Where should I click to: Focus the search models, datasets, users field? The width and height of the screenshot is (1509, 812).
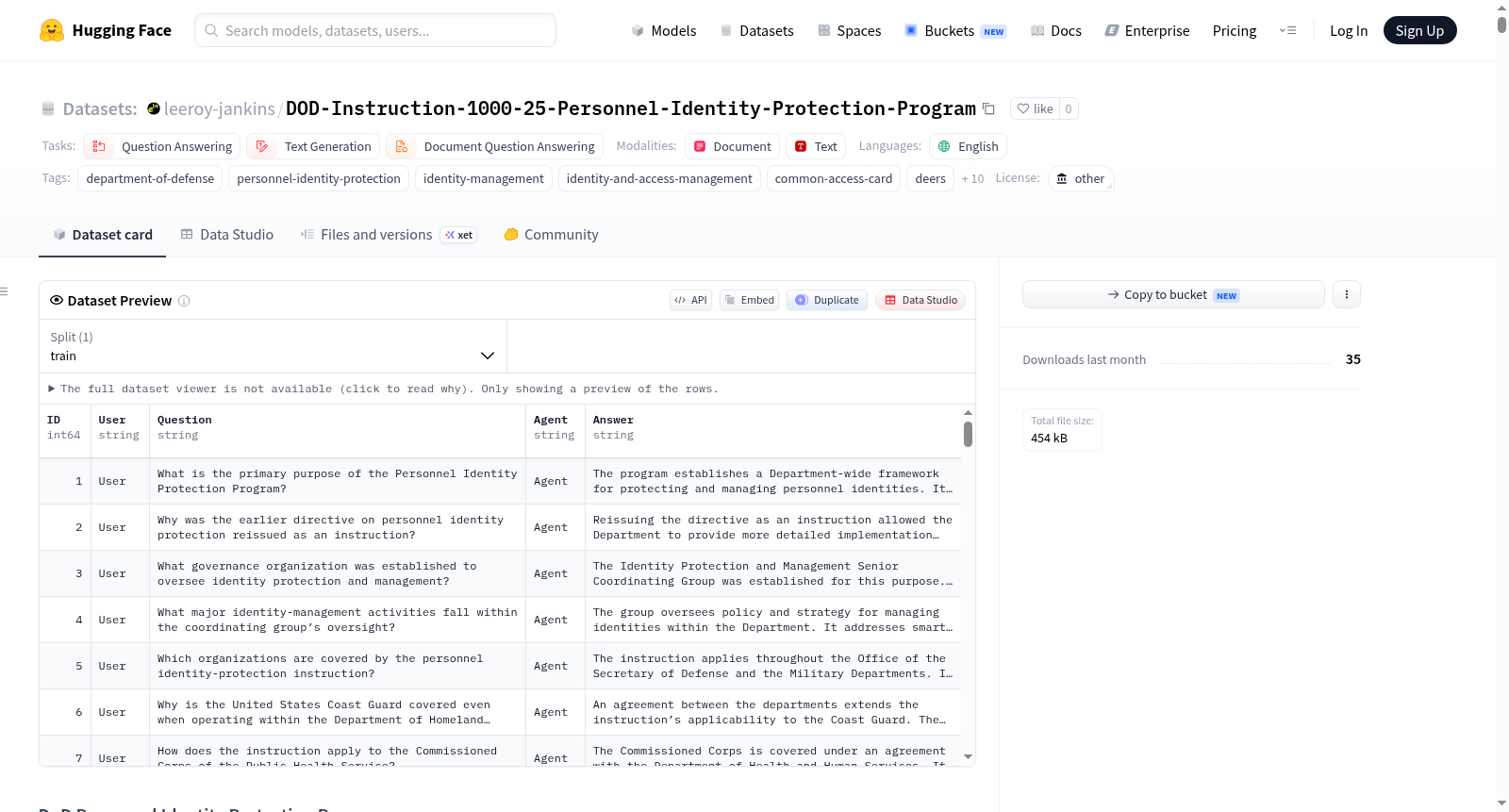375,30
